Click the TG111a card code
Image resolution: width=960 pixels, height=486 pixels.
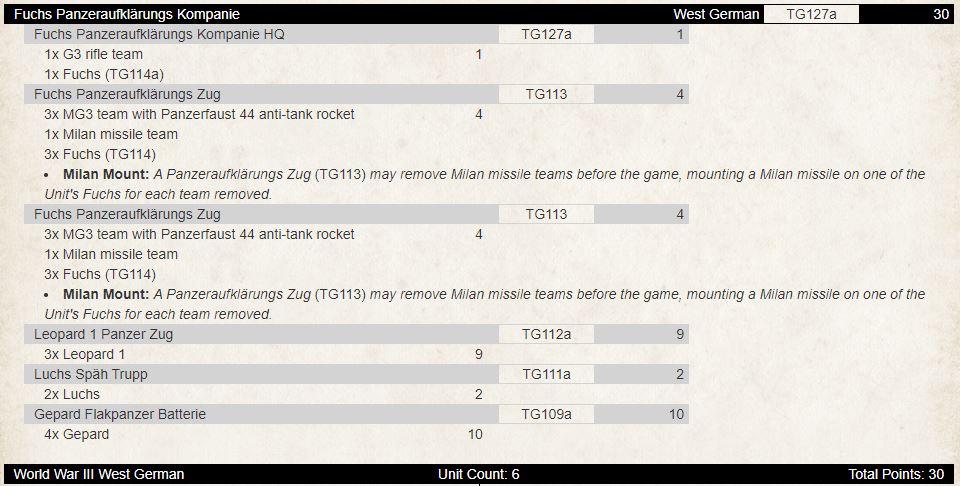pyautogui.click(x=546, y=374)
